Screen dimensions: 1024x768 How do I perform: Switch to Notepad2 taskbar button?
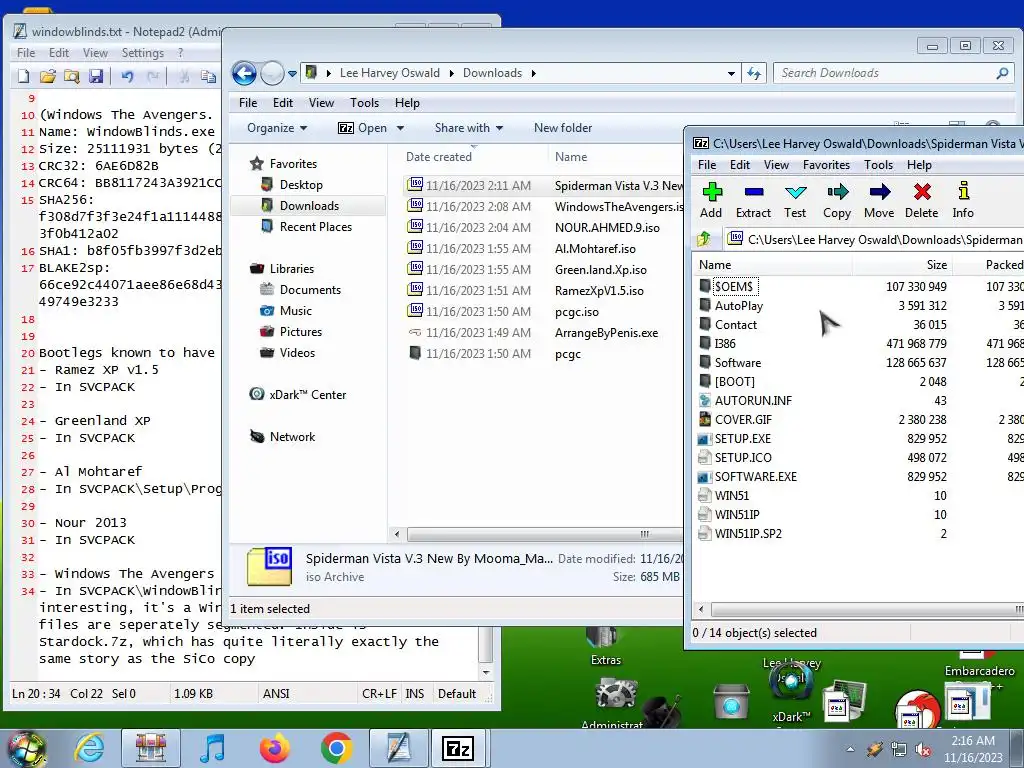(398, 748)
